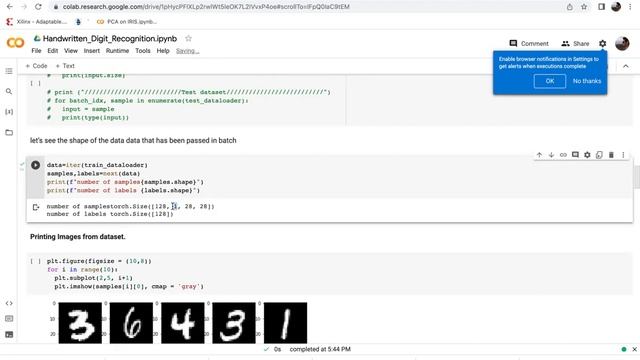Clear the cell output using output icon

pyautogui.click(x=36, y=207)
